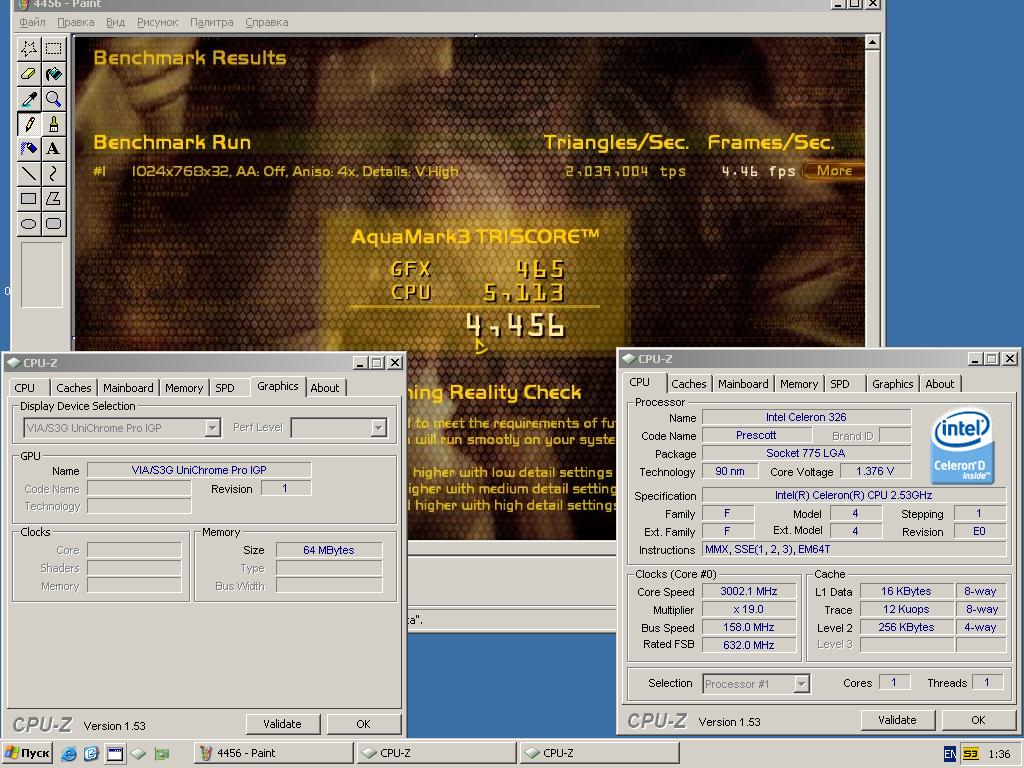Screen dimensions: 1024x768
Task: Select the rectangular selection tool in Paint
Action: pos(54,48)
